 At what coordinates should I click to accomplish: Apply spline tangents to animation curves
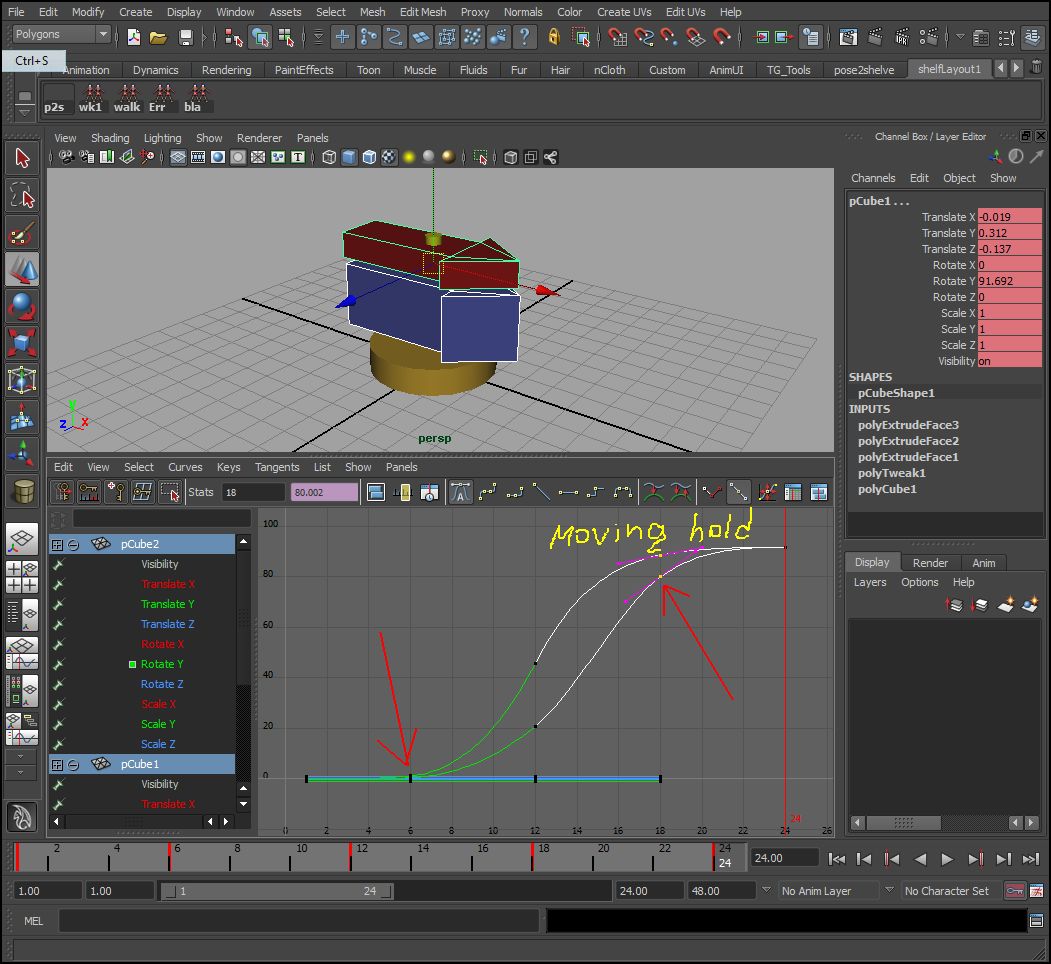(489, 492)
